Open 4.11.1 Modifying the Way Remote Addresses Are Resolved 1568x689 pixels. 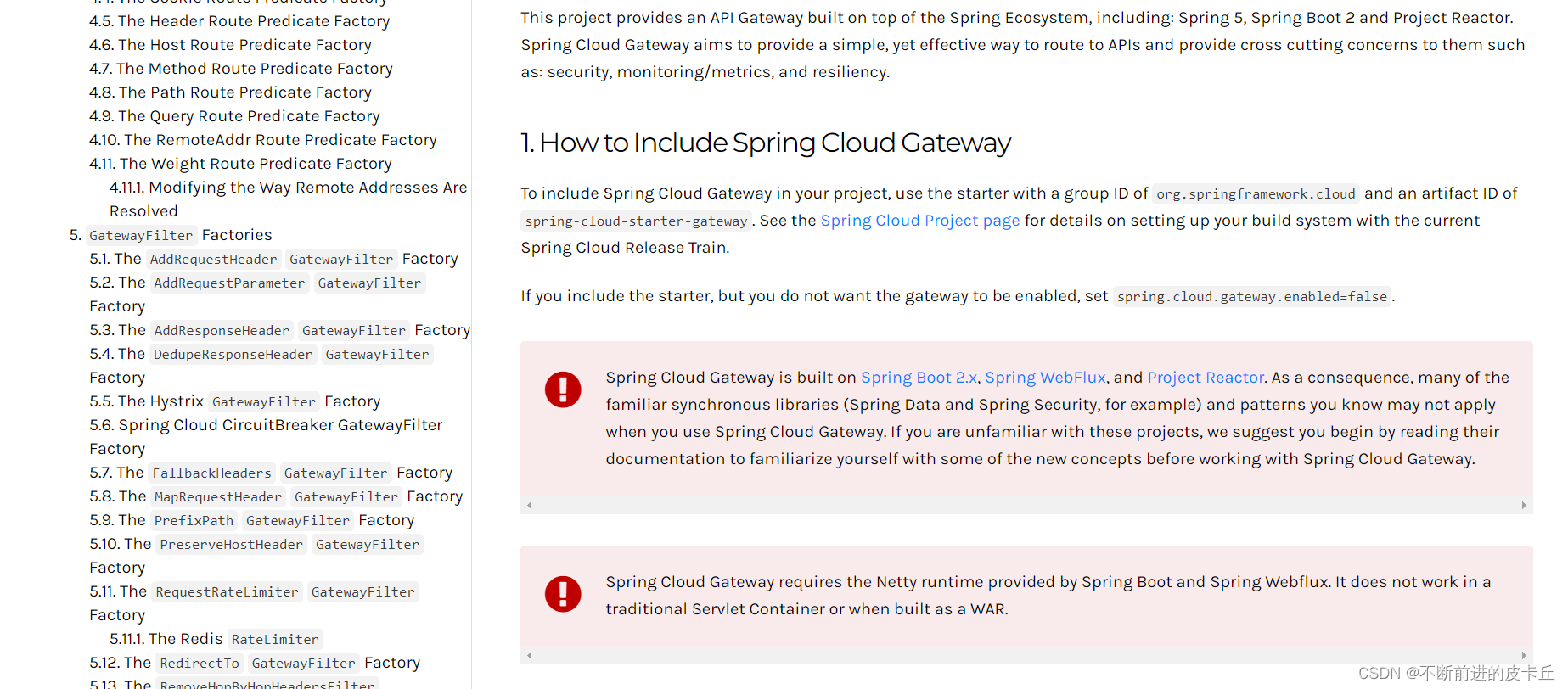click(x=288, y=199)
